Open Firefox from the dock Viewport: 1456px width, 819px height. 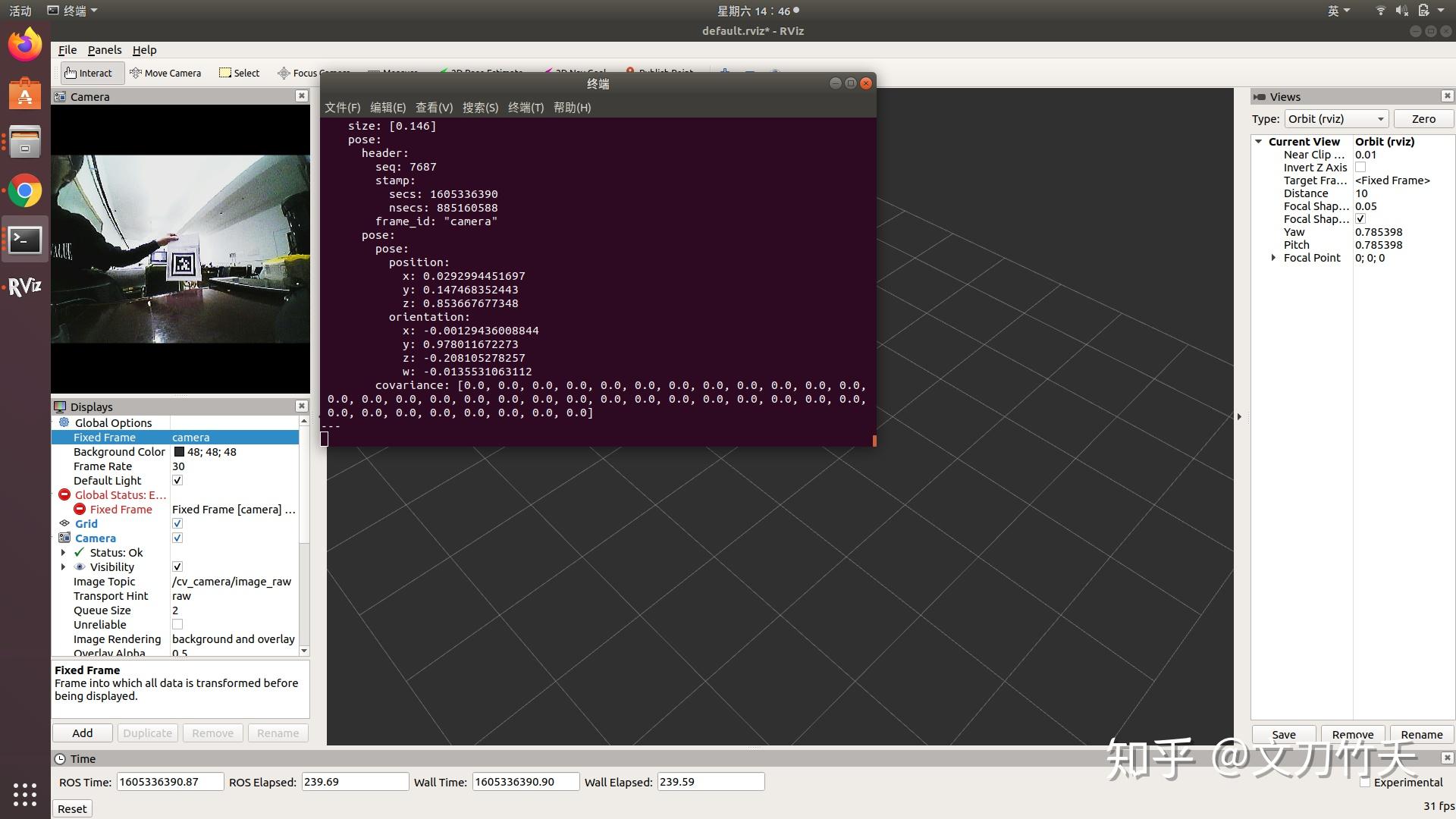point(24,45)
